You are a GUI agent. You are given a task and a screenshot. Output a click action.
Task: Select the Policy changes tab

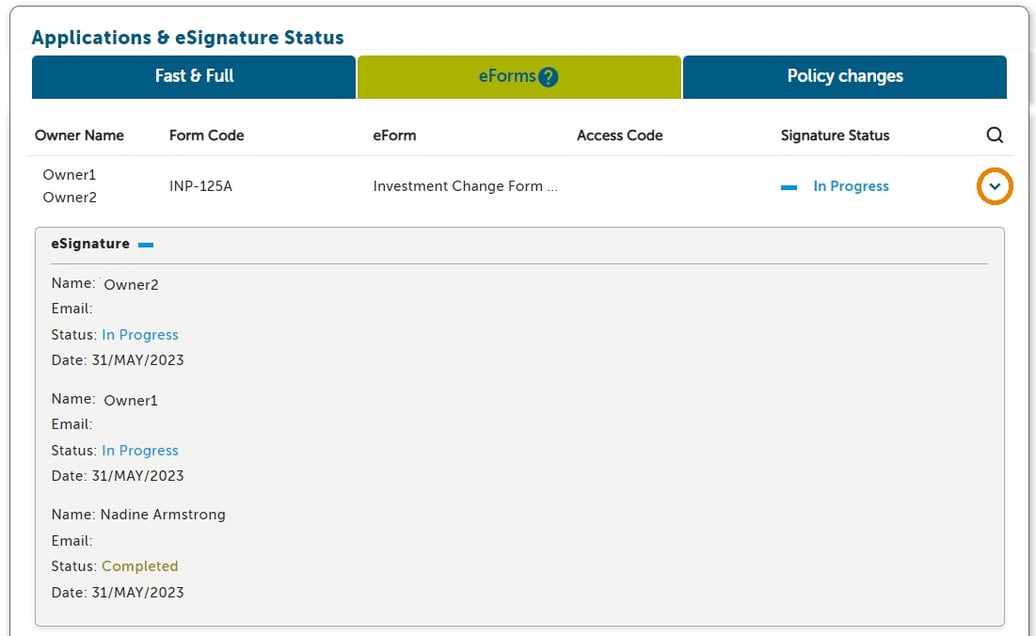coord(844,76)
